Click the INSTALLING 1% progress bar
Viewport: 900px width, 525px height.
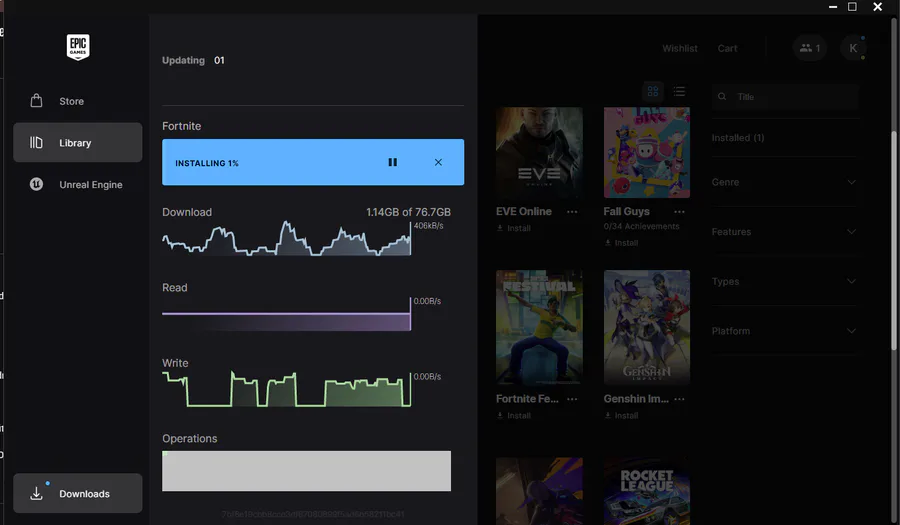313,162
